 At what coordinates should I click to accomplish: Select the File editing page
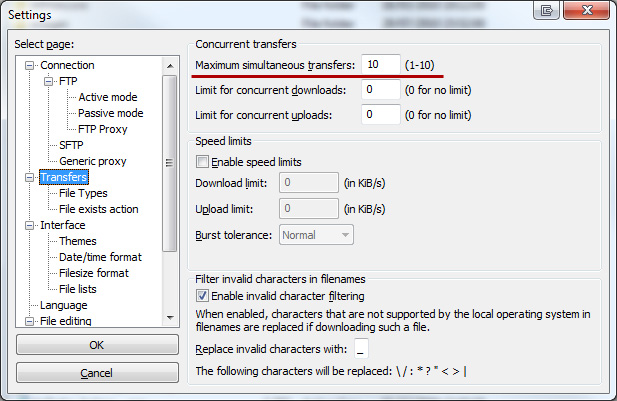66,321
